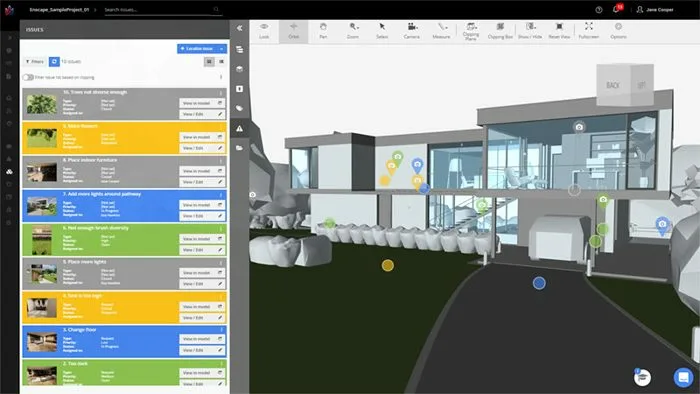Click View / Edit for issue 10
The height and width of the screenshot is (394, 700).
[x=202, y=114]
